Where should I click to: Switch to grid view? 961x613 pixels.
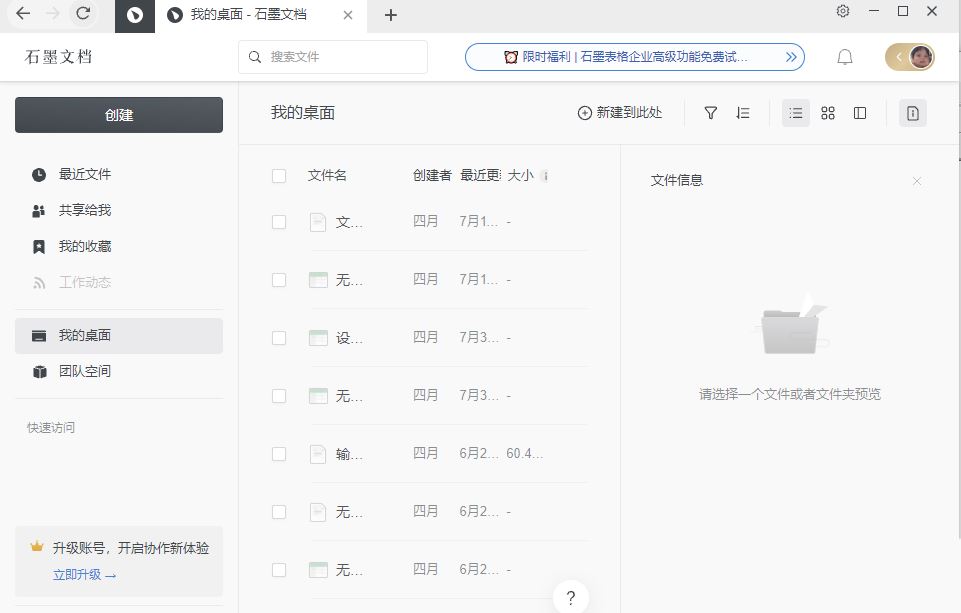coord(828,113)
